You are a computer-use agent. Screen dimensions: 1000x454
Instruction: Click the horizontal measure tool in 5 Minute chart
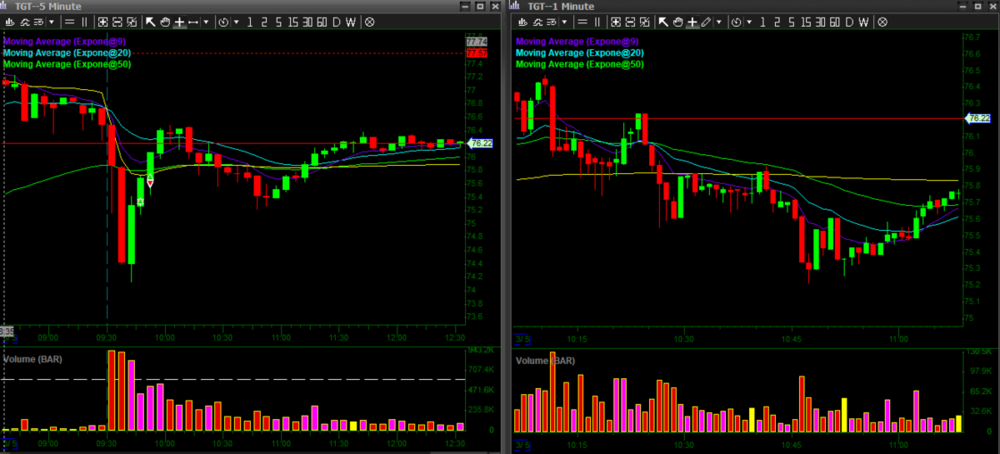click(193, 21)
